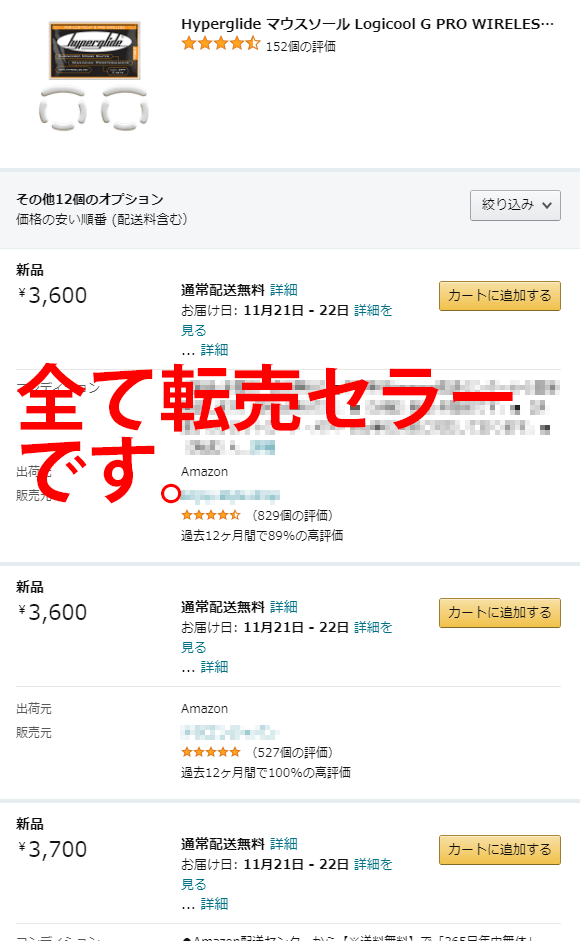Open 詳細 next to first 通常配送無料
This screenshot has width=580, height=941.
coord(283,290)
